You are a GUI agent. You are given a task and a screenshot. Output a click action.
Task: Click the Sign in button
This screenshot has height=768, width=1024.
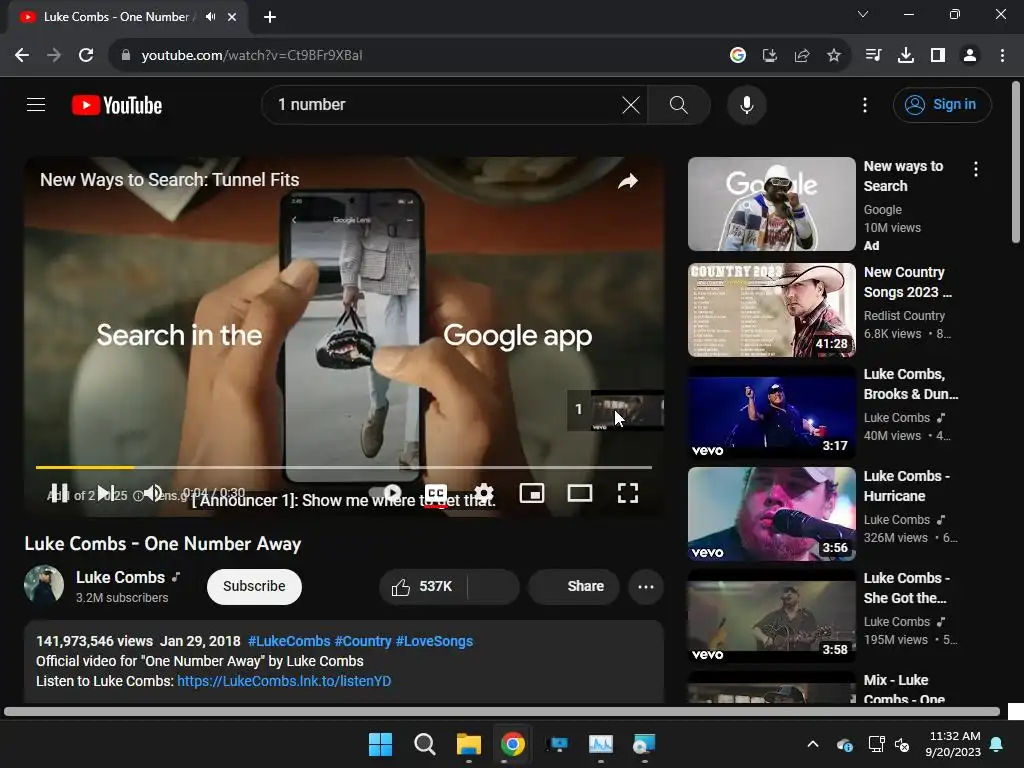click(942, 104)
